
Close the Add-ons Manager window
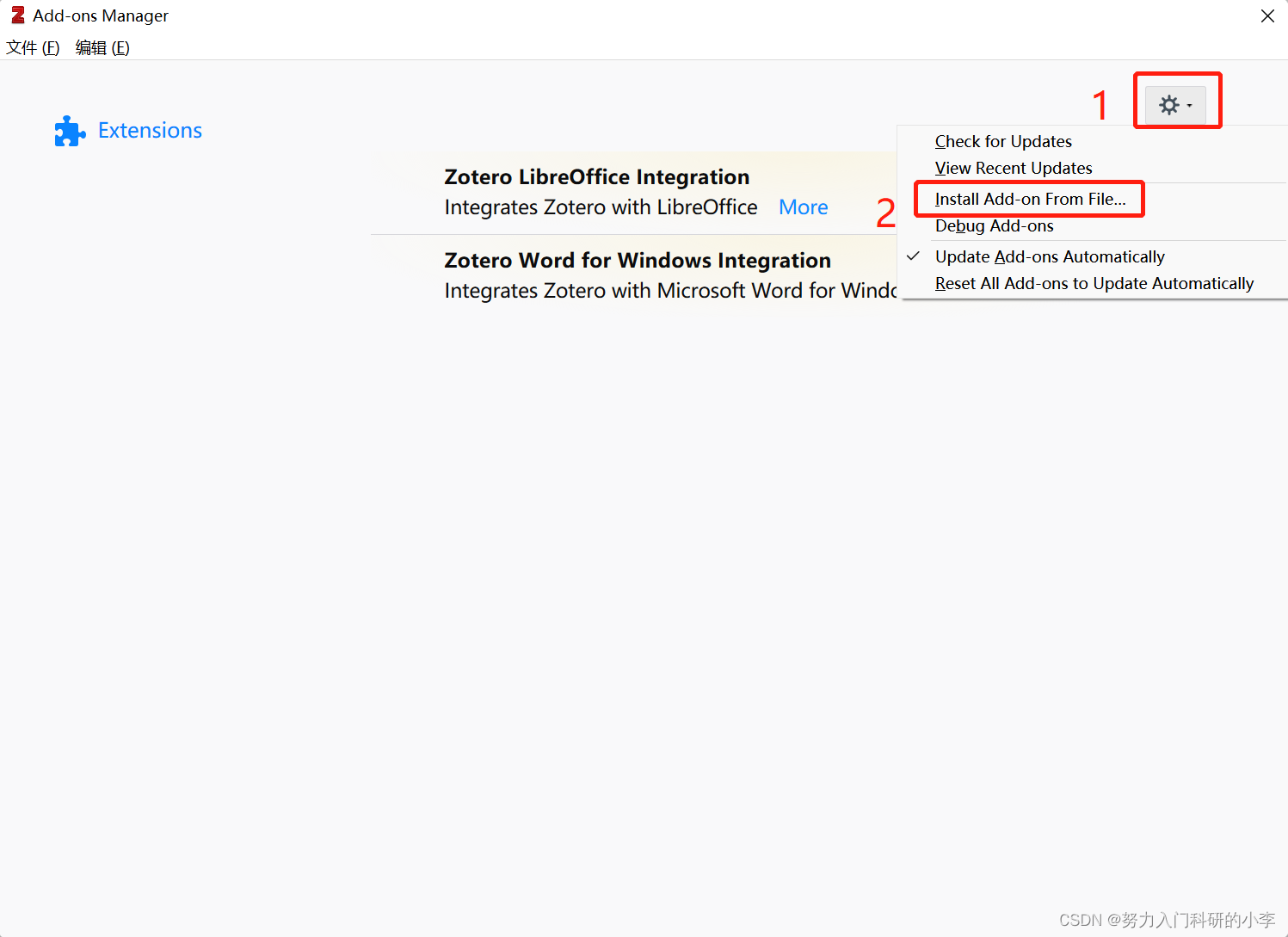1267,16
